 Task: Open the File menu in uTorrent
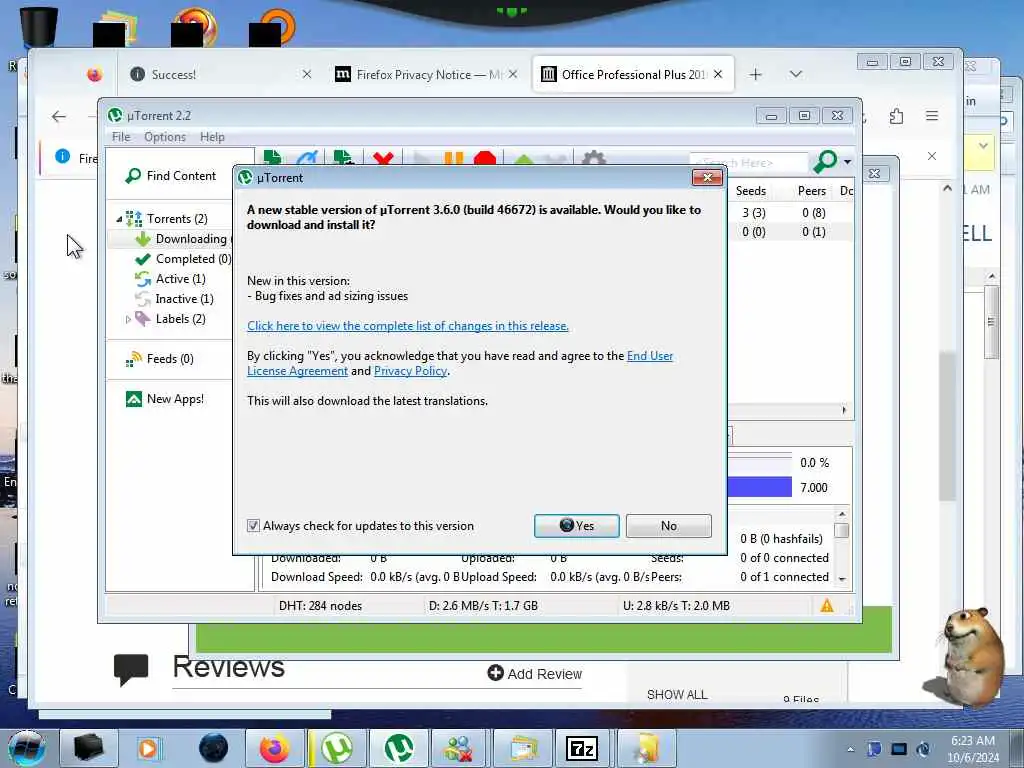[121, 136]
